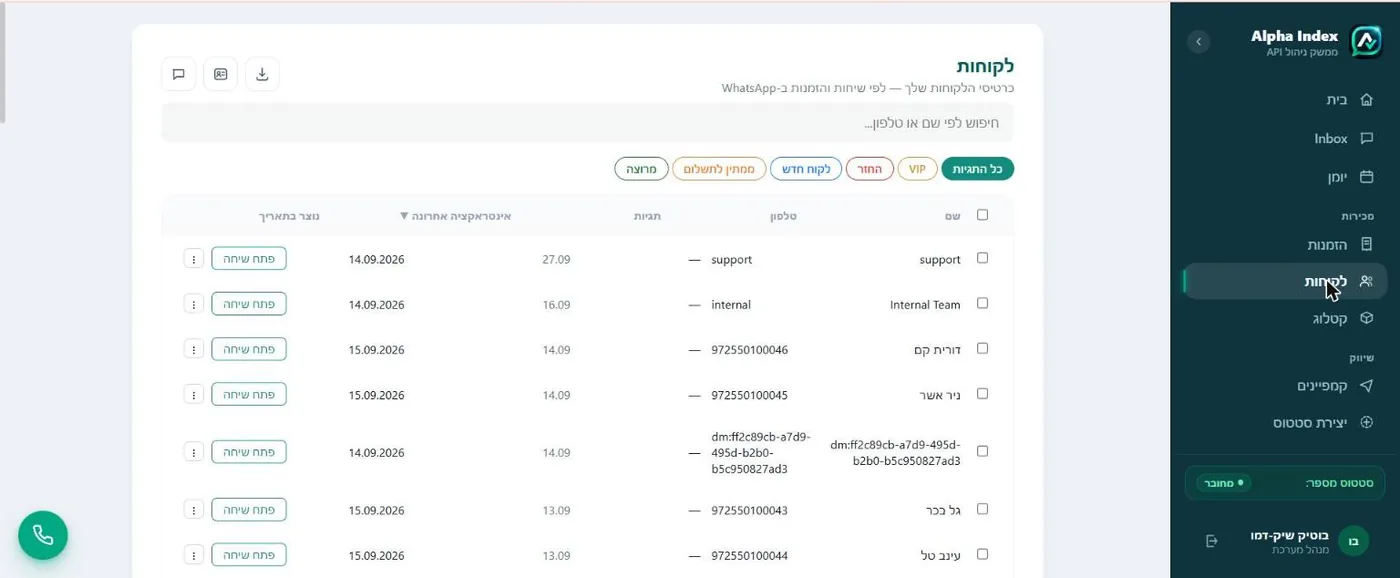The image size is (1400, 578).
Task: Filter by the ממתין לתשלום tag
Action: [x=720, y=169]
